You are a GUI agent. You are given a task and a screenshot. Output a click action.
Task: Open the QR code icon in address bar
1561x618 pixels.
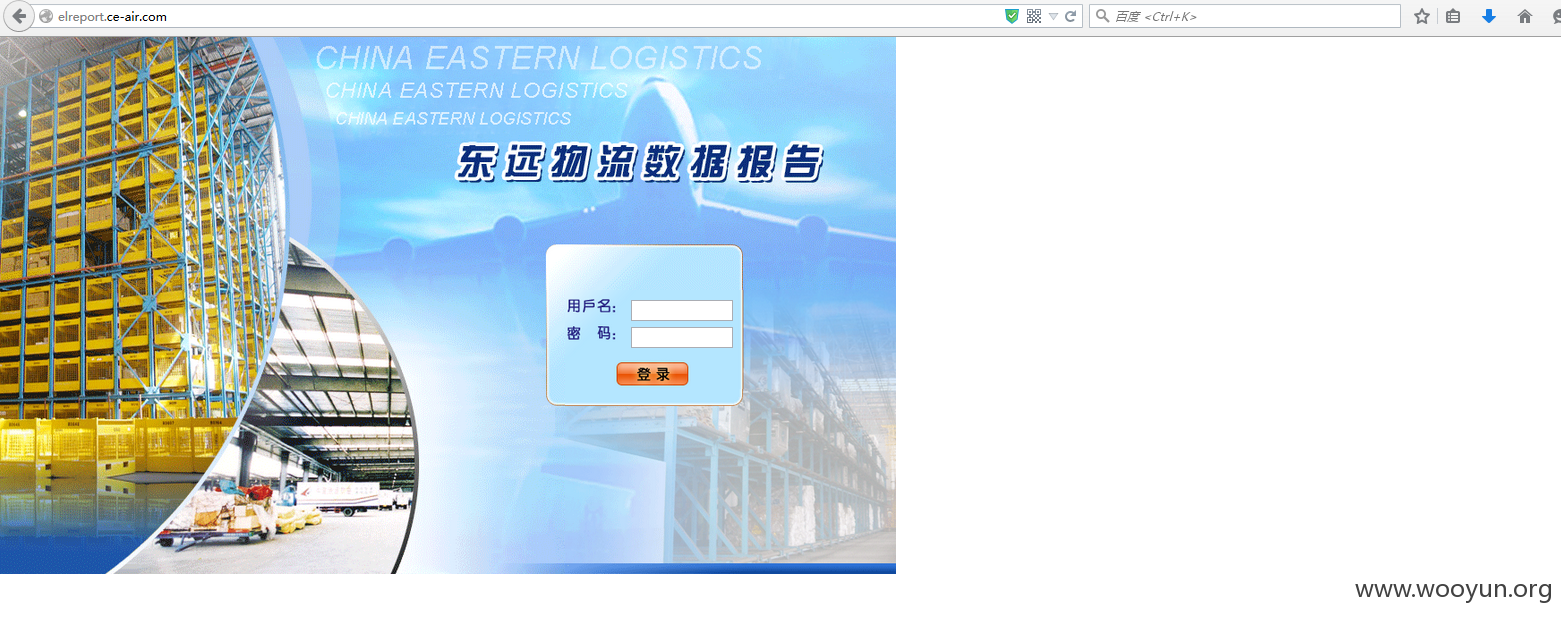click(x=1034, y=16)
